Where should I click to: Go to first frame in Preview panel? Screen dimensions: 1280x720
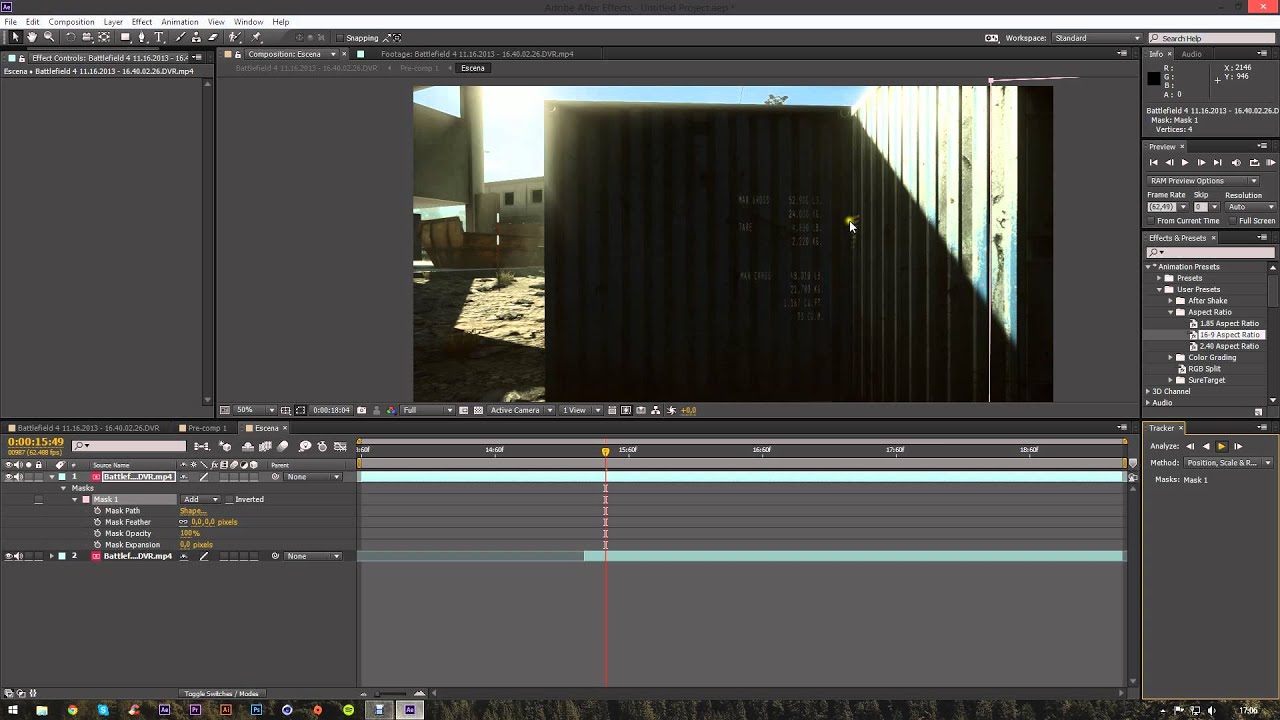[1154, 162]
